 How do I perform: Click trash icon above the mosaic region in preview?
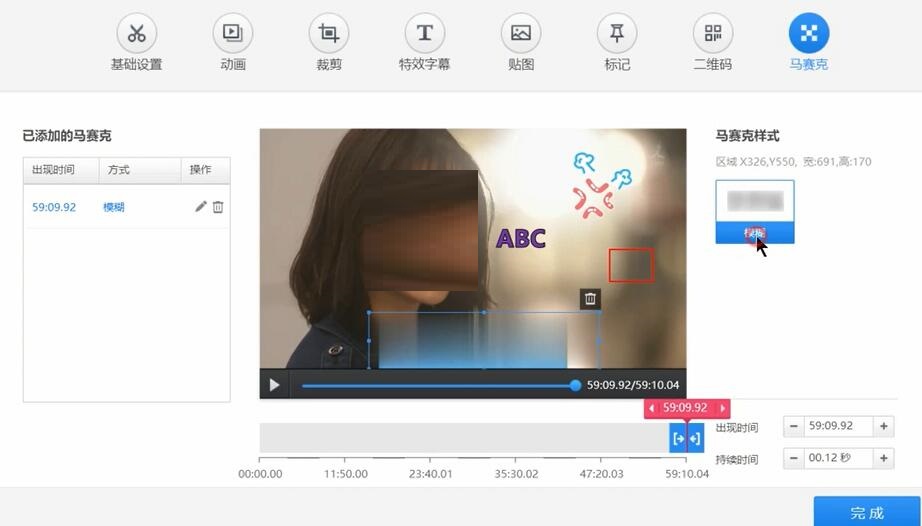(590, 298)
